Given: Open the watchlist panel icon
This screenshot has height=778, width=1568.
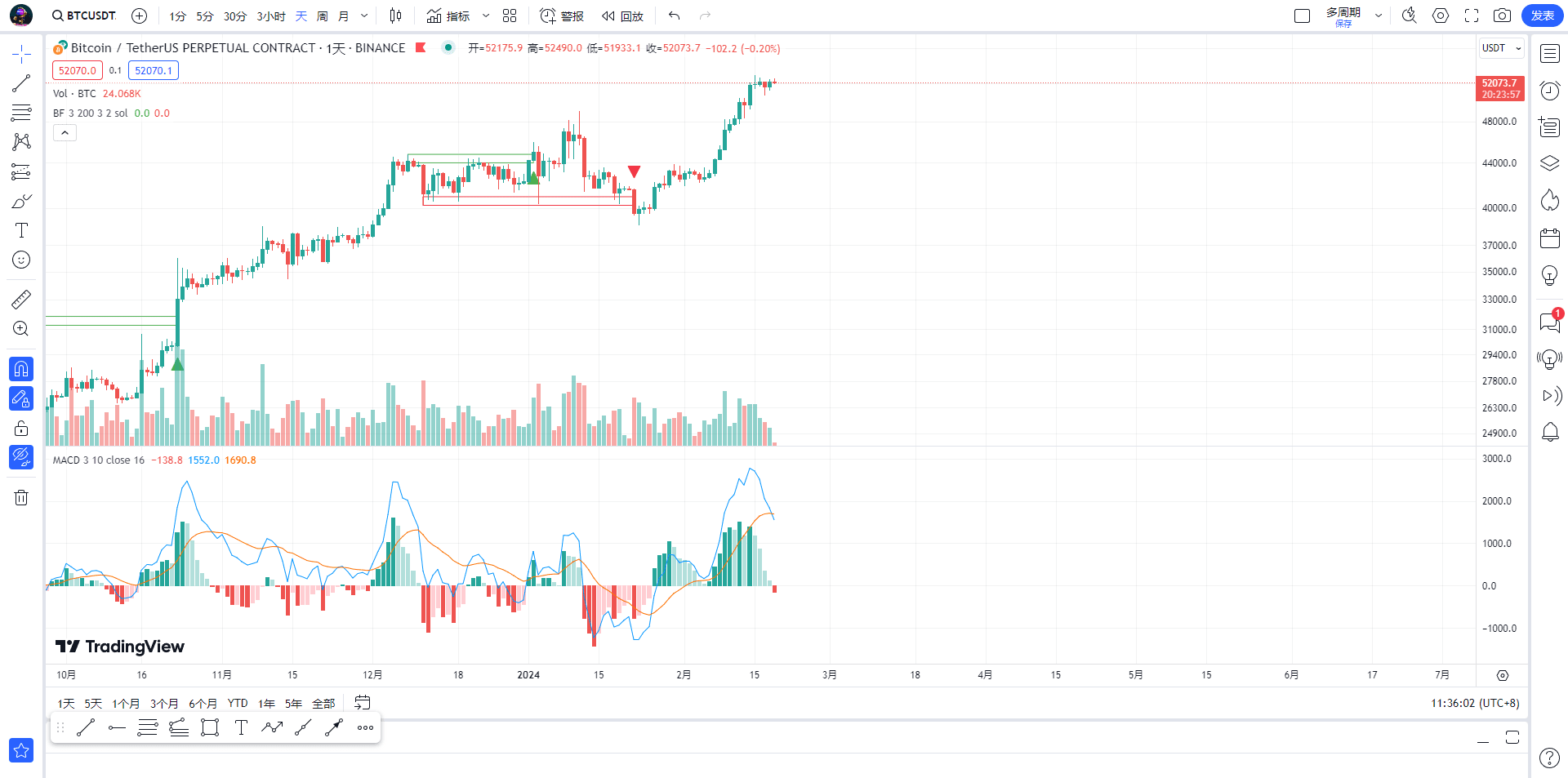Looking at the screenshot, I should [1550, 54].
